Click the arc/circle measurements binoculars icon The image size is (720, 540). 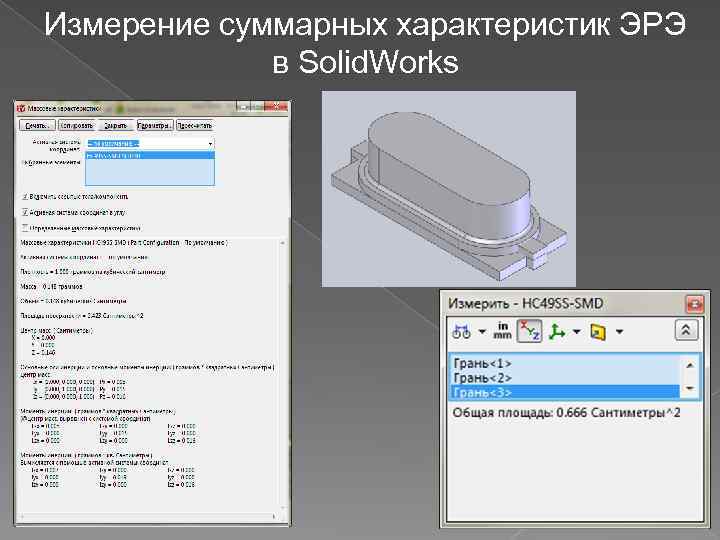click(461, 332)
